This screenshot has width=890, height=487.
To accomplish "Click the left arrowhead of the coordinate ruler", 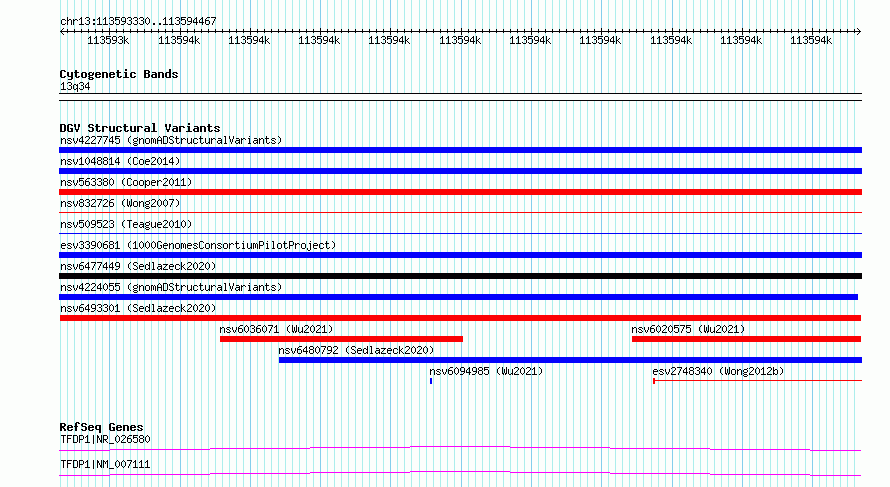I will [62, 32].
